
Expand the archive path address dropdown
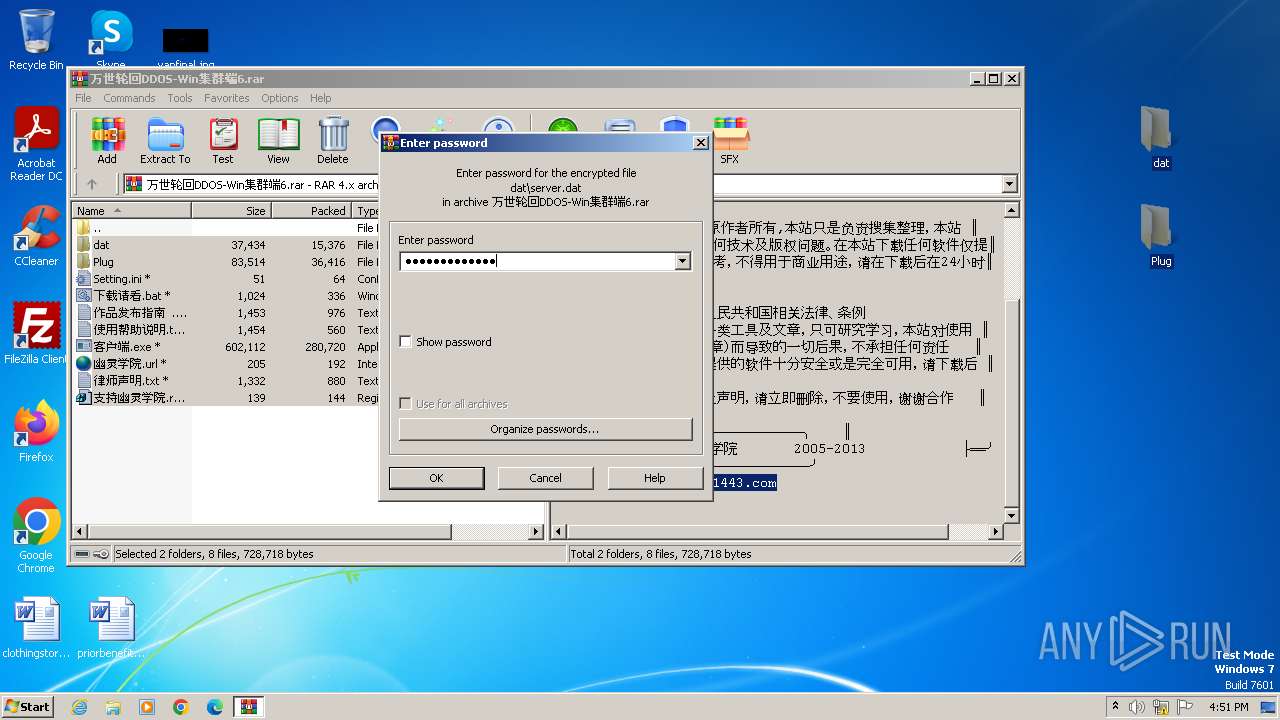pos(1009,184)
